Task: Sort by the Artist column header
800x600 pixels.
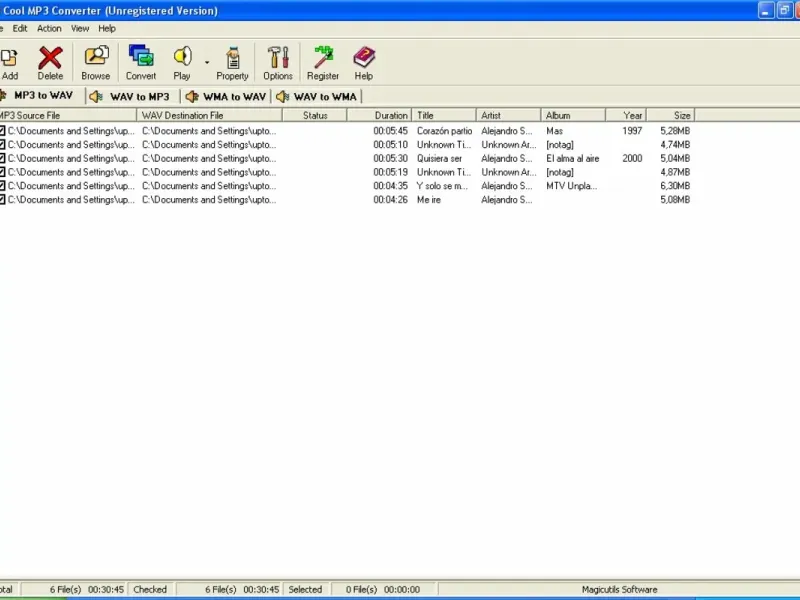Action: tap(509, 115)
